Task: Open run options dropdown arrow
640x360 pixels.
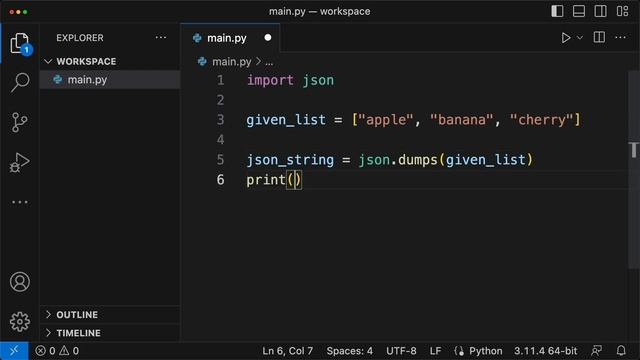Action: pos(580,38)
